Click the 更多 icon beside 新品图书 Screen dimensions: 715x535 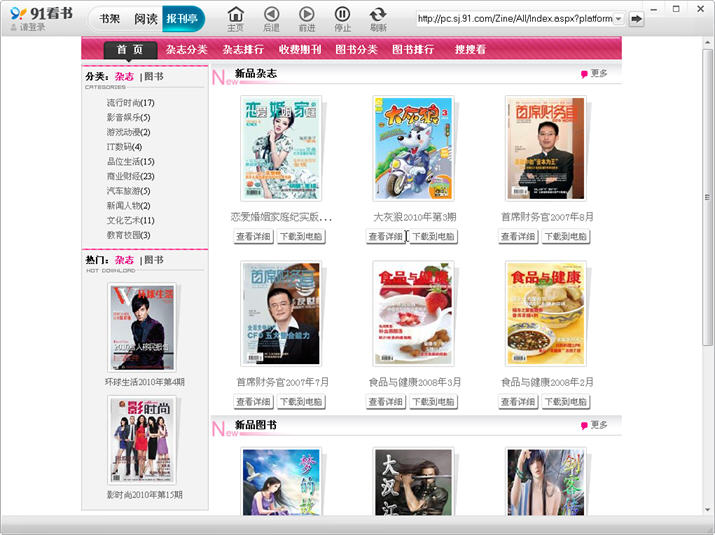[x=585, y=426]
